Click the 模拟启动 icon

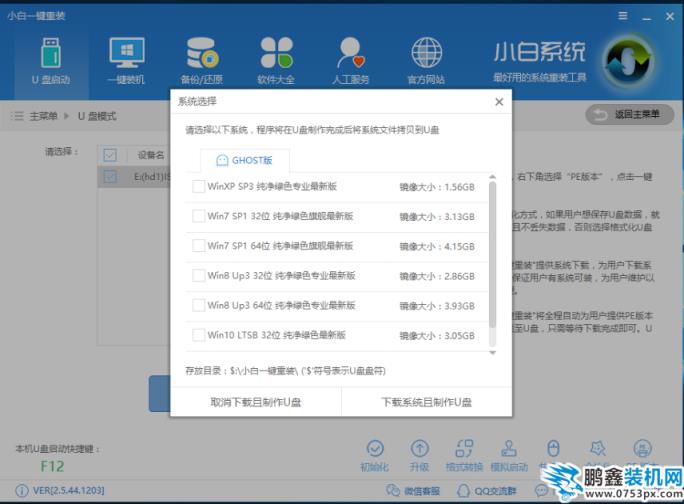click(x=509, y=448)
